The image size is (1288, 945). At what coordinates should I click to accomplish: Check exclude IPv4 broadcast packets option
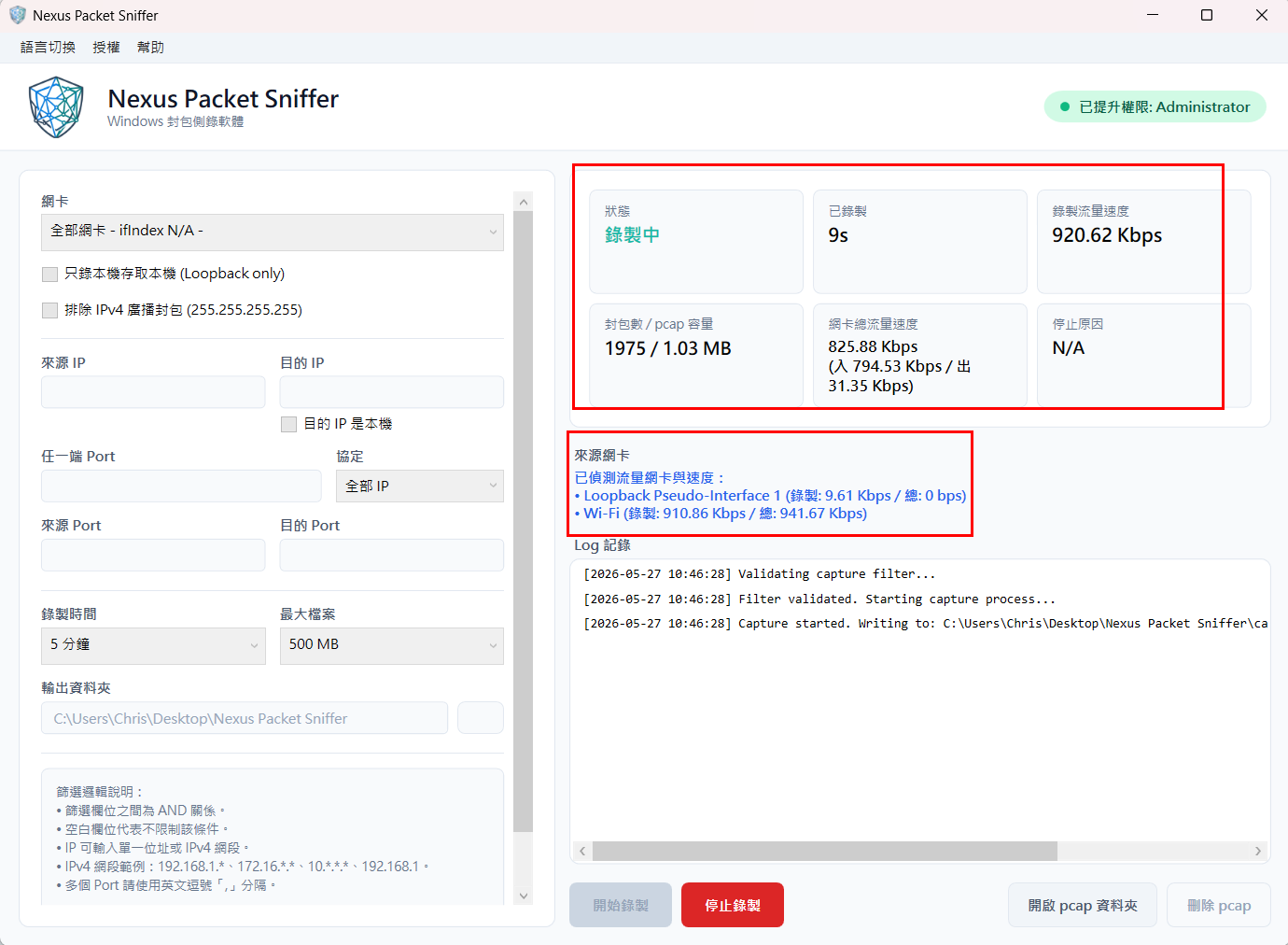pos(50,310)
